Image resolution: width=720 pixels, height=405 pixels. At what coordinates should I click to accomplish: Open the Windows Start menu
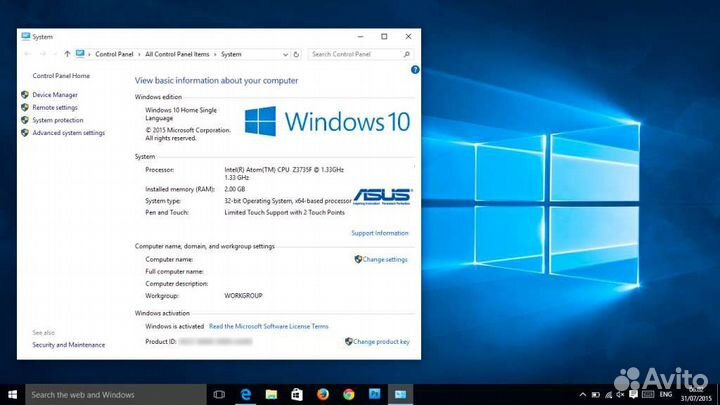tap(12, 394)
